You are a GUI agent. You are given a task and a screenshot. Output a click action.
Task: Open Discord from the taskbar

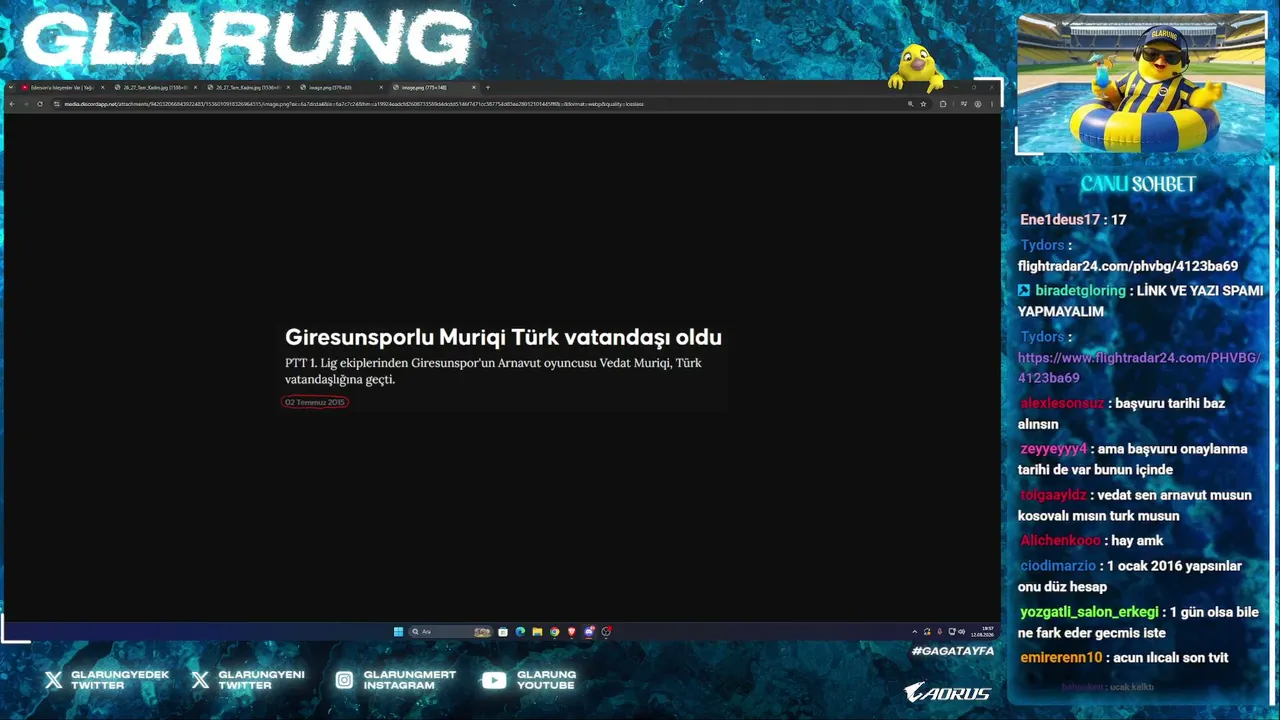[589, 632]
